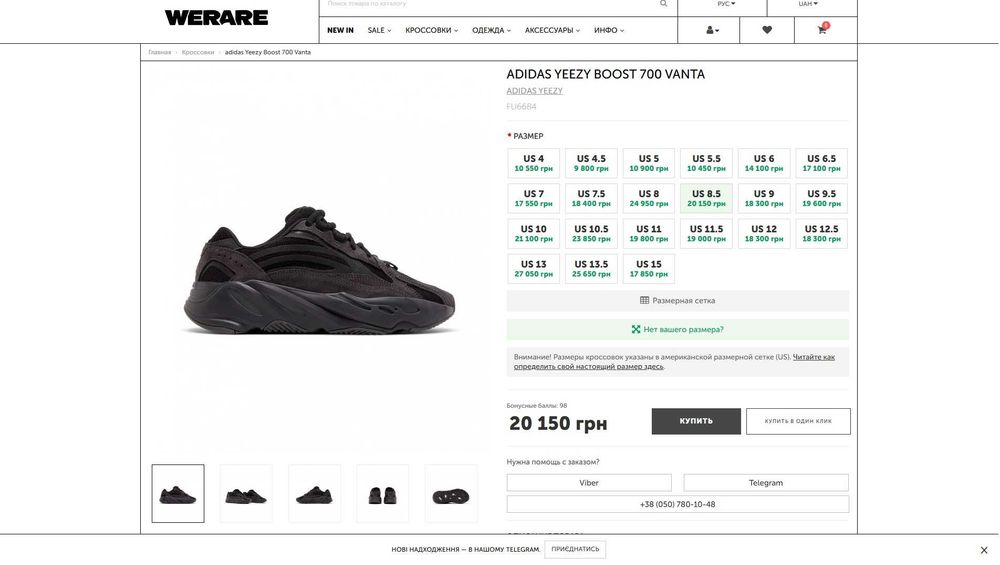Go to Кроссовки breadcrumb
The width and height of the screenshot is (1000, 565).
198,52
